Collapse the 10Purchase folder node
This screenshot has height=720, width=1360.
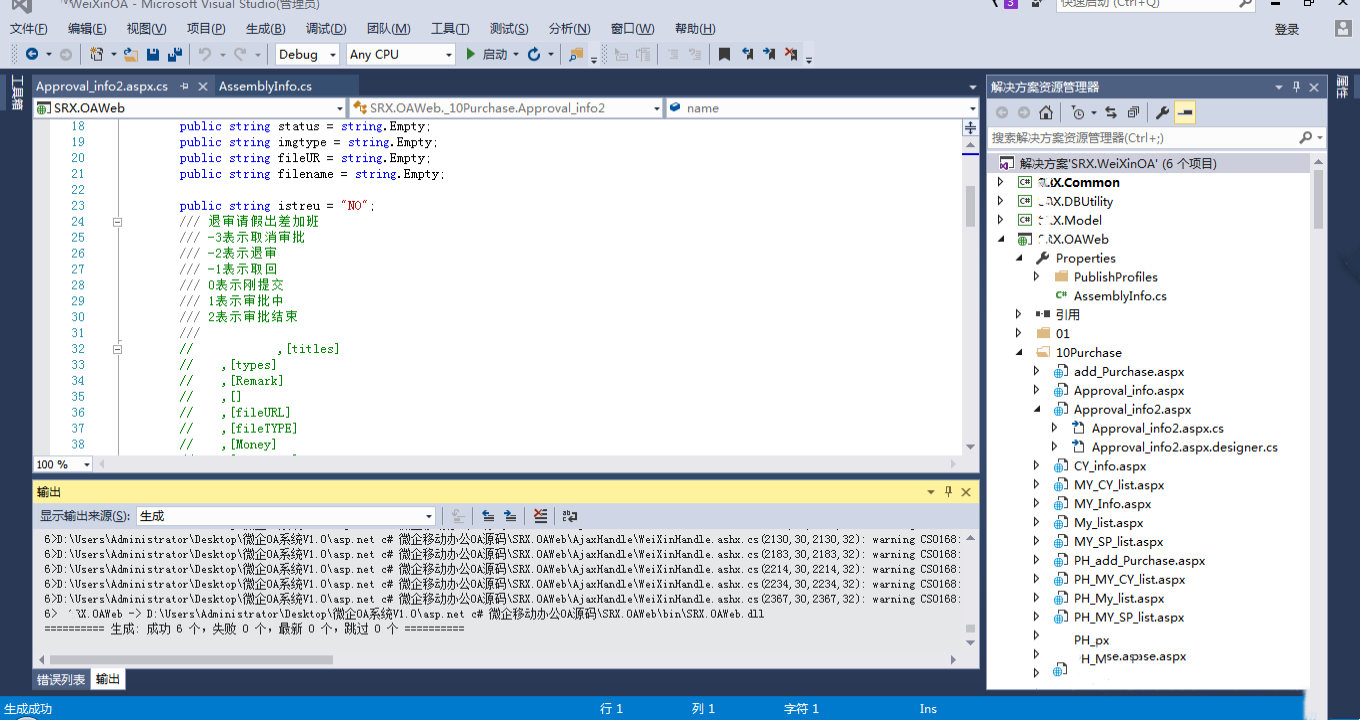pos(1019,352)
